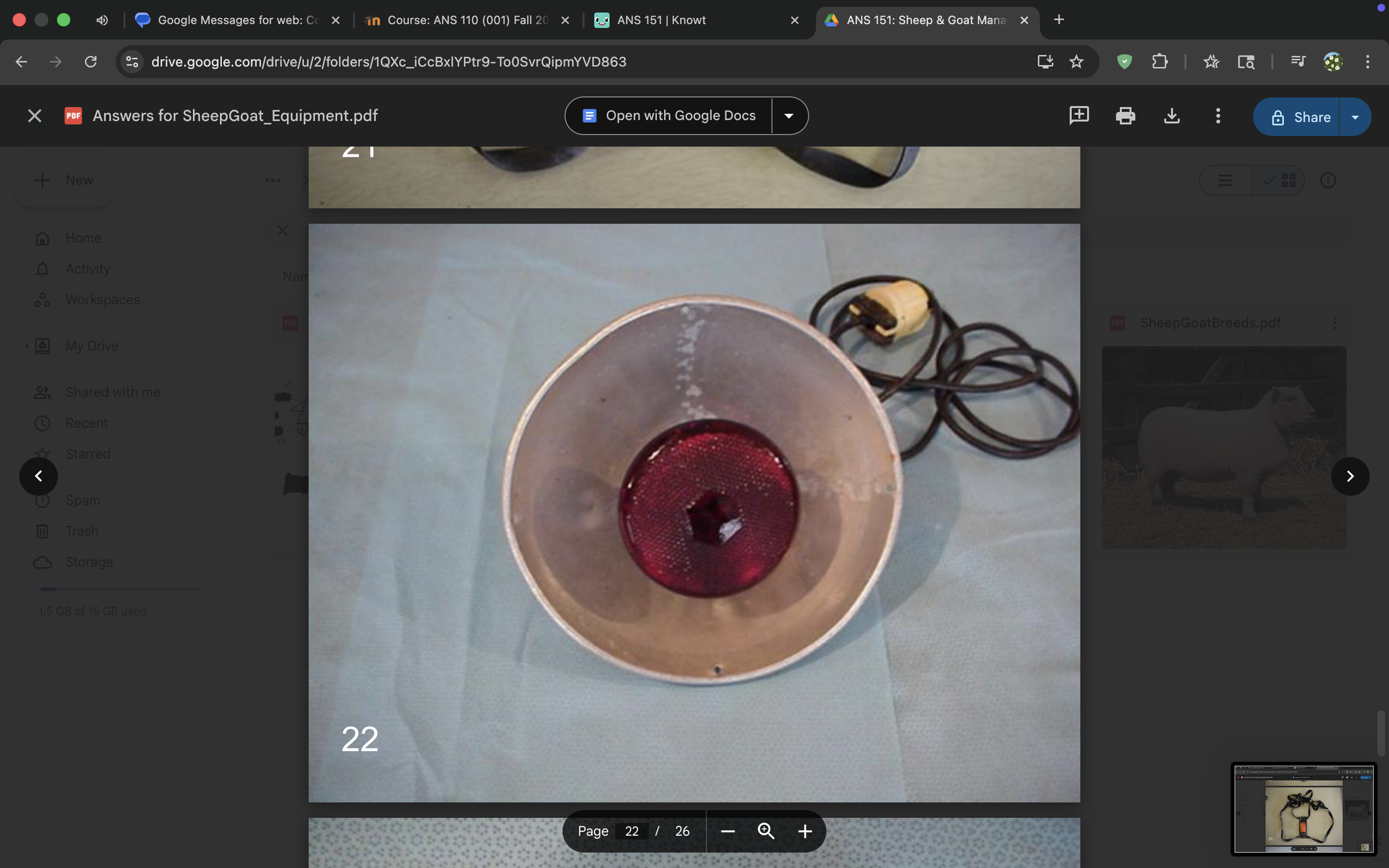Download the PDF file

[1171, 116]
